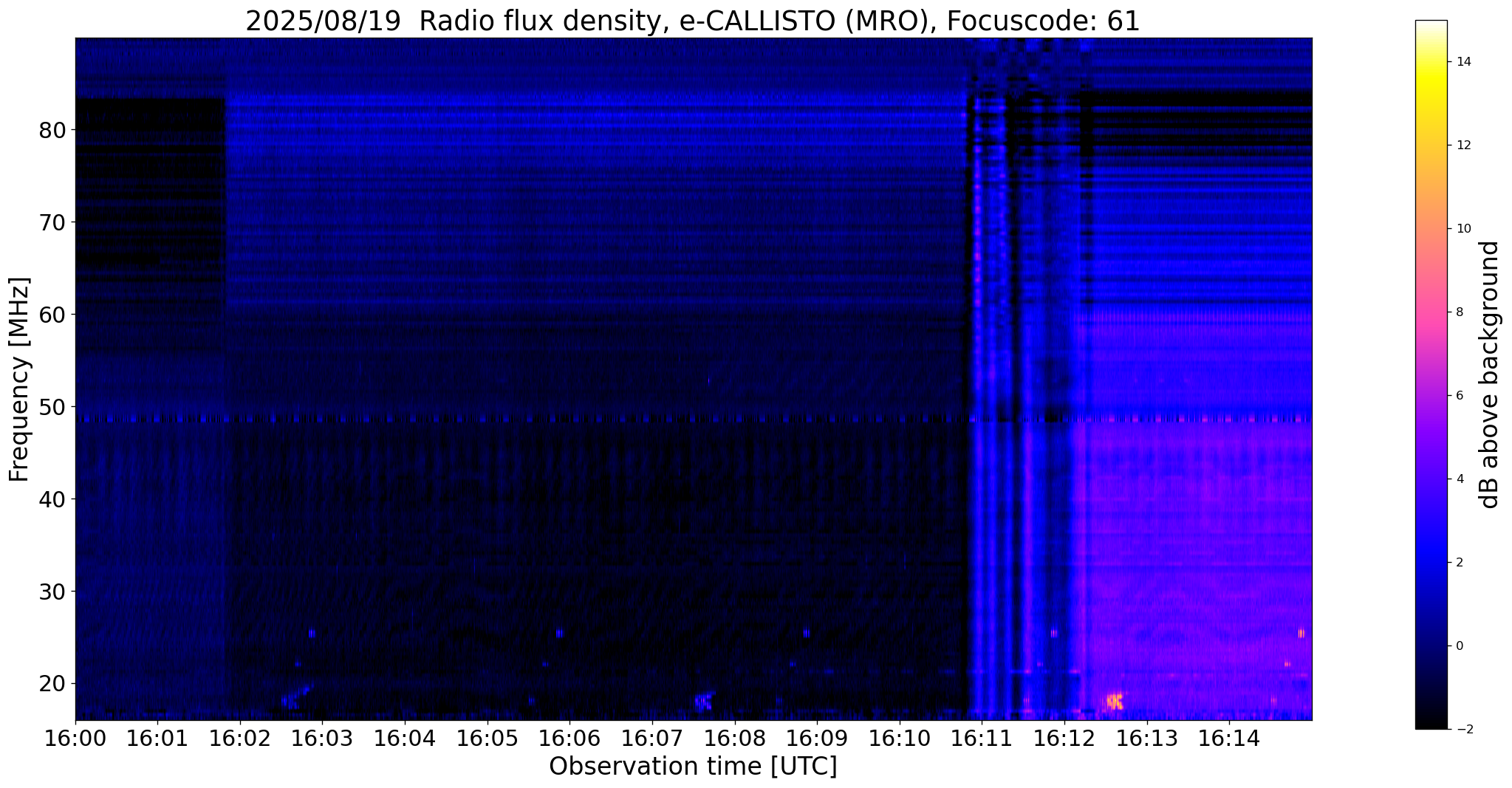This screenshot has width=1512, height=788.
Task: Click the 16:13 time tick label
Action: (x=1147, y=738)
